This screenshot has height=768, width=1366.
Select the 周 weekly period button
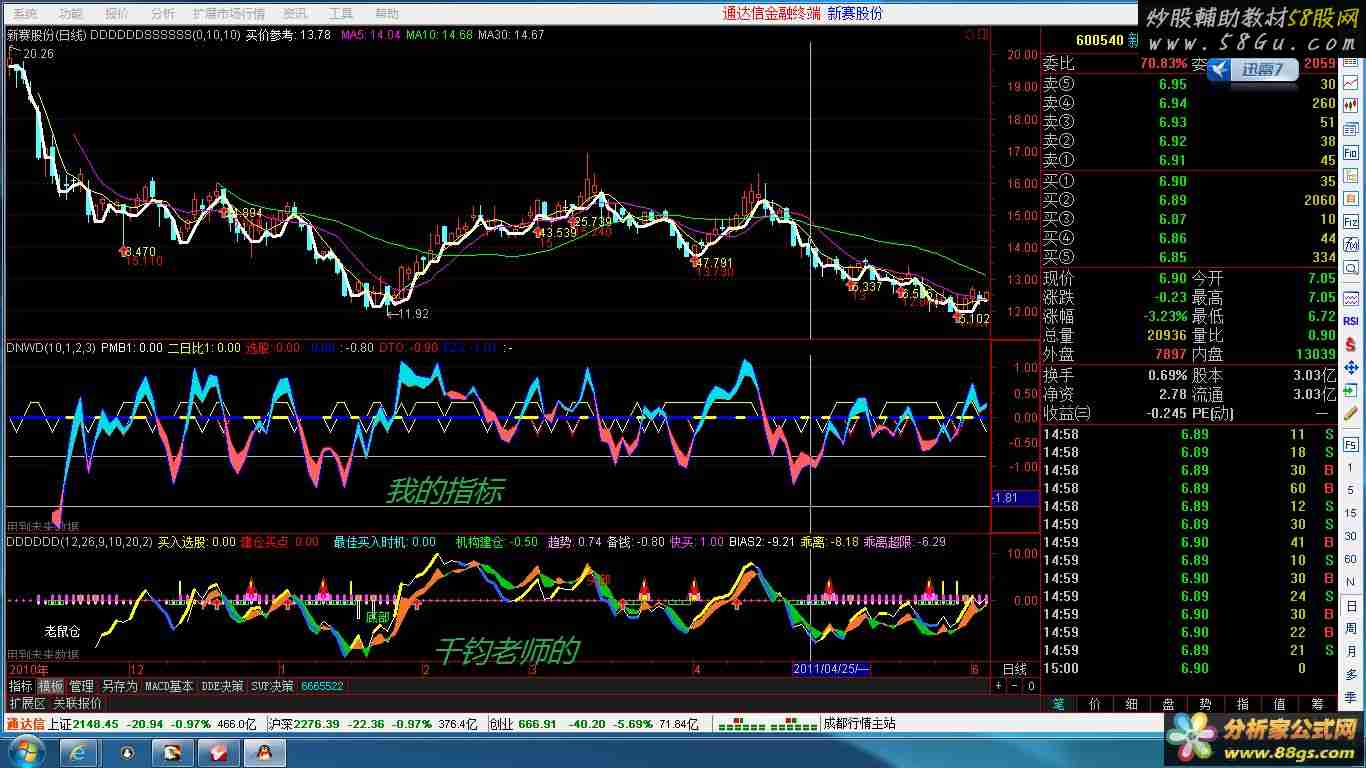coord(1351,627)
